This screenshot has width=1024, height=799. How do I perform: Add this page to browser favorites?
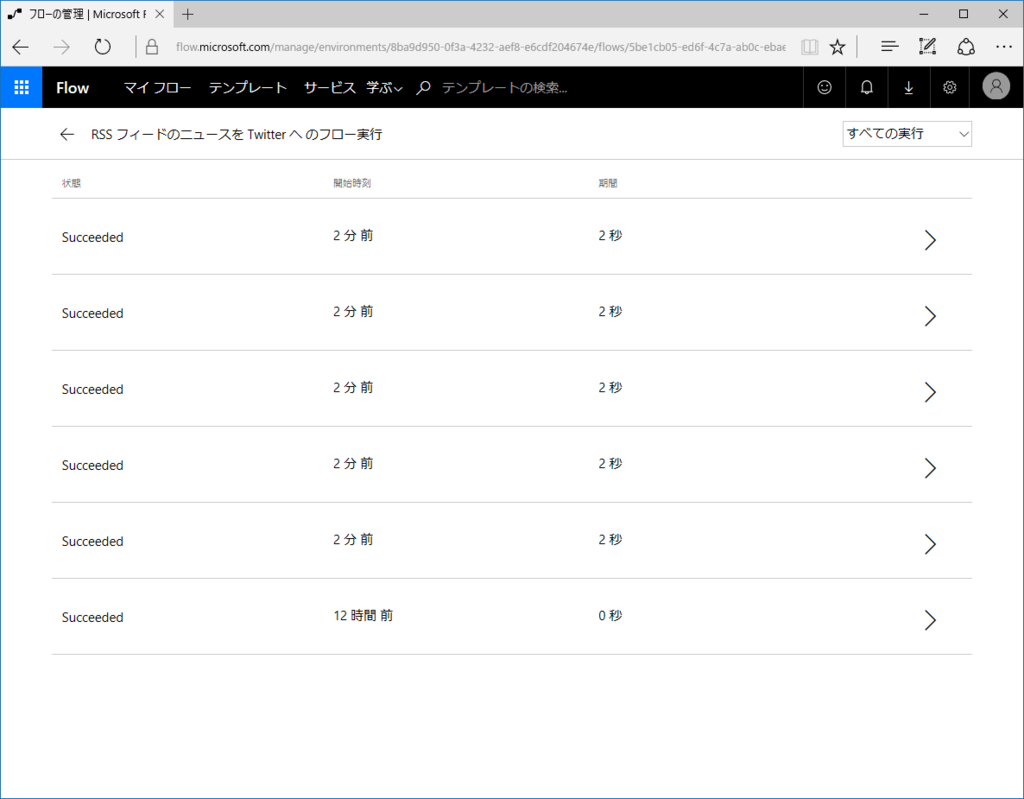(x=837, y=46)
